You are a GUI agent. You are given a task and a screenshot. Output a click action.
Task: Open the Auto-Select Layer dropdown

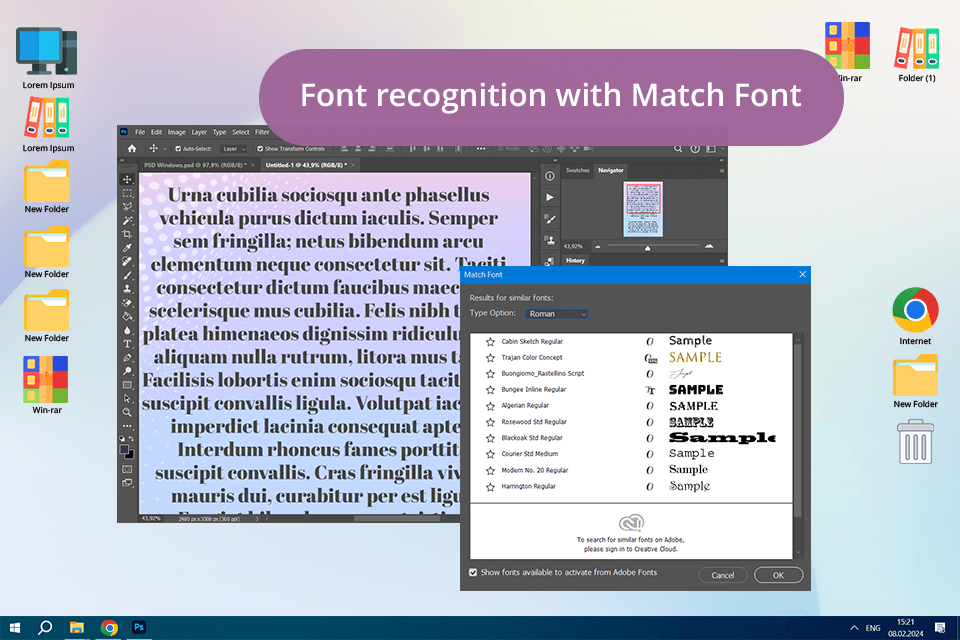pos(233,149)
